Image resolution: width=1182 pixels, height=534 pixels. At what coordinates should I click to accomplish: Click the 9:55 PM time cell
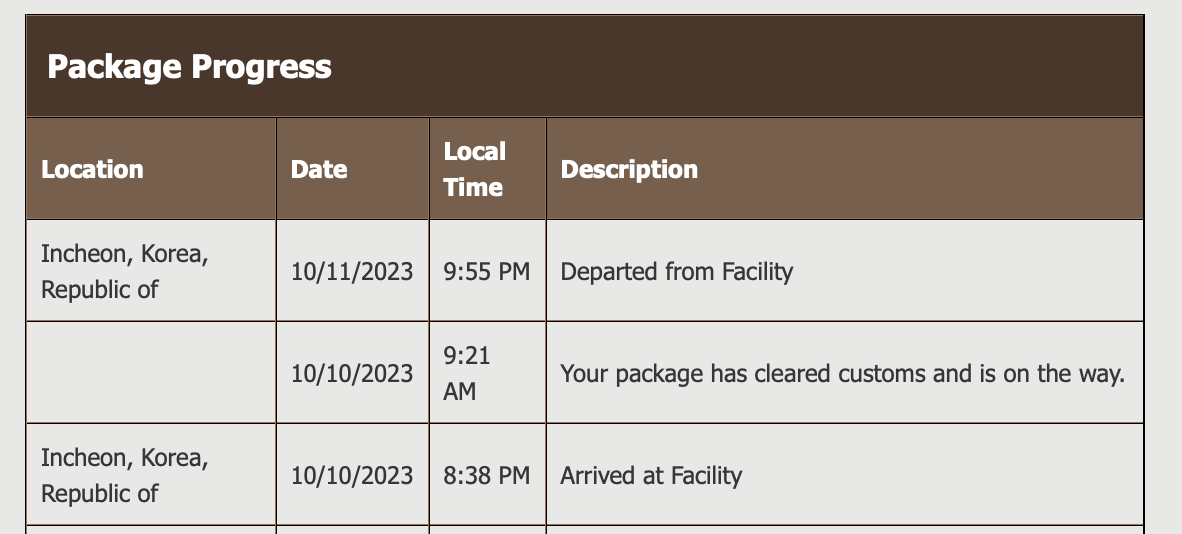[486, 272]
